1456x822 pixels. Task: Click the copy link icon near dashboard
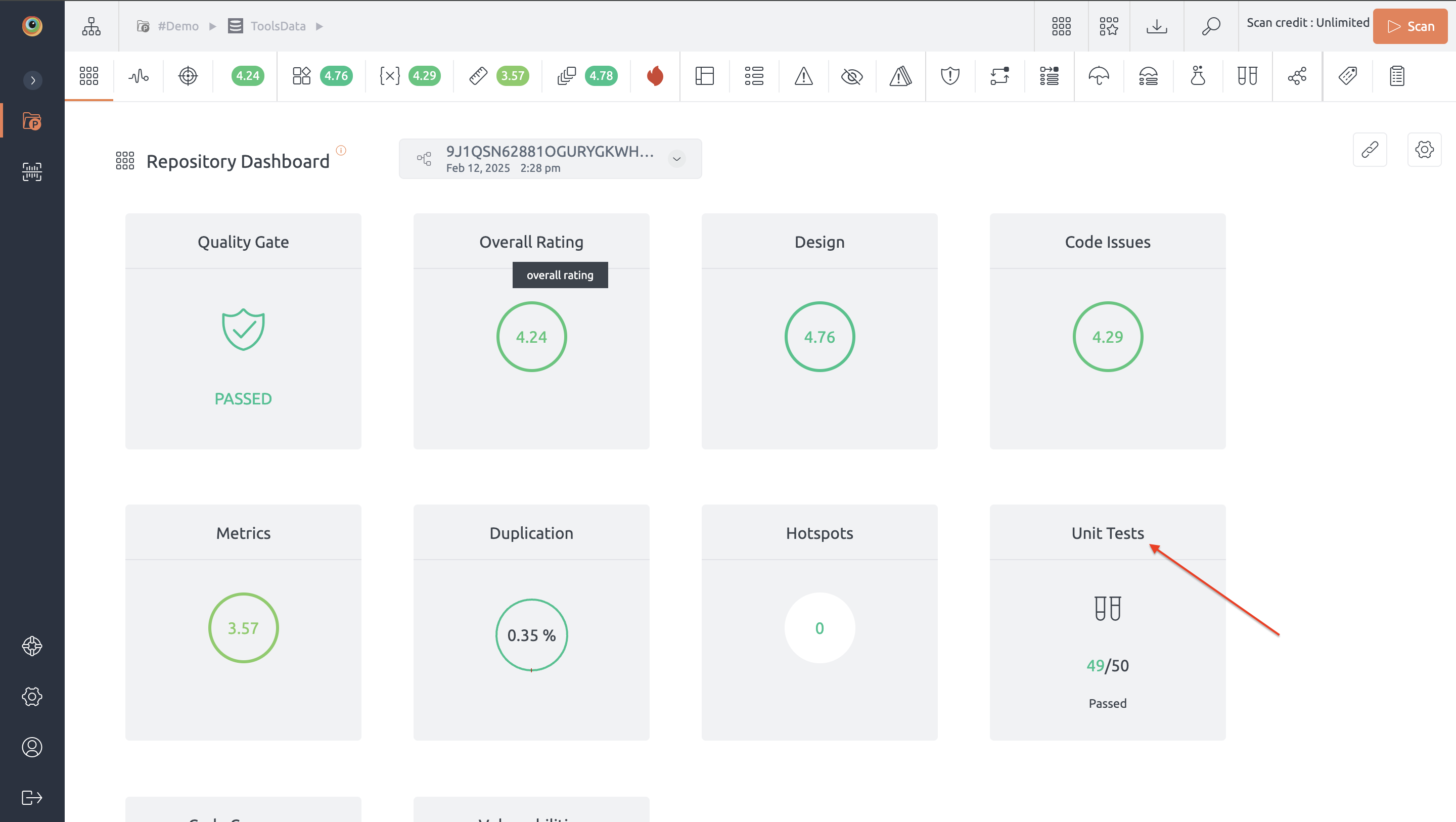click(x=1370, y=150)
